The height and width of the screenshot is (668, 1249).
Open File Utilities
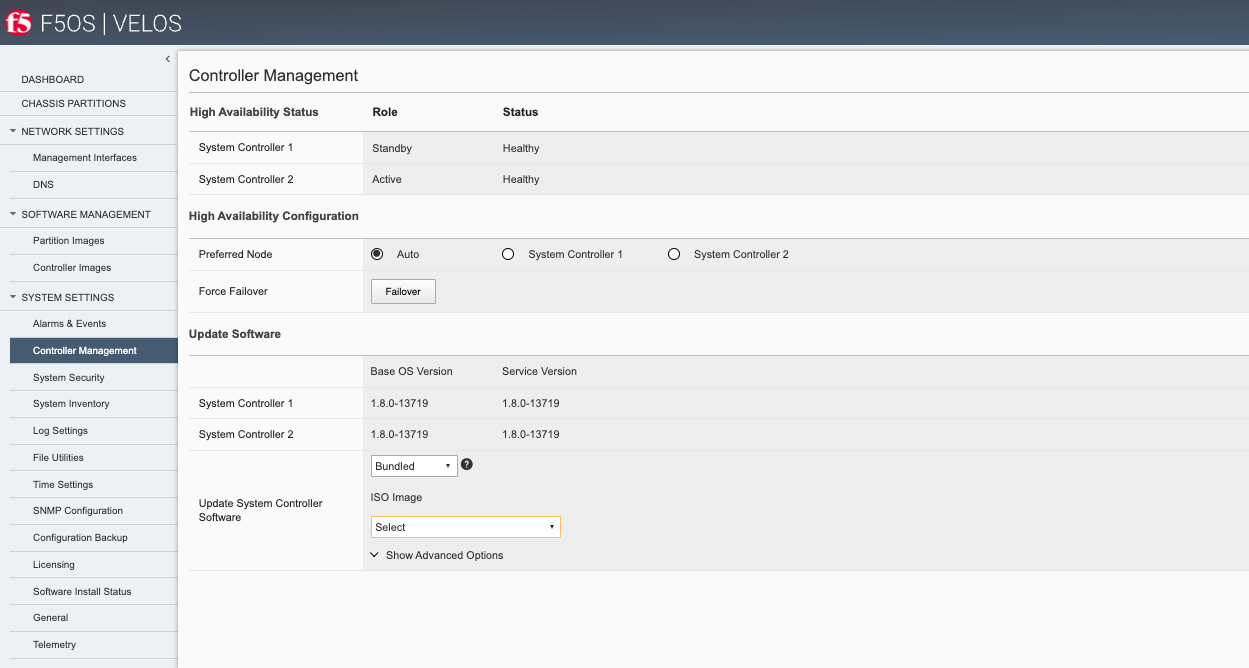click(58, 457)
